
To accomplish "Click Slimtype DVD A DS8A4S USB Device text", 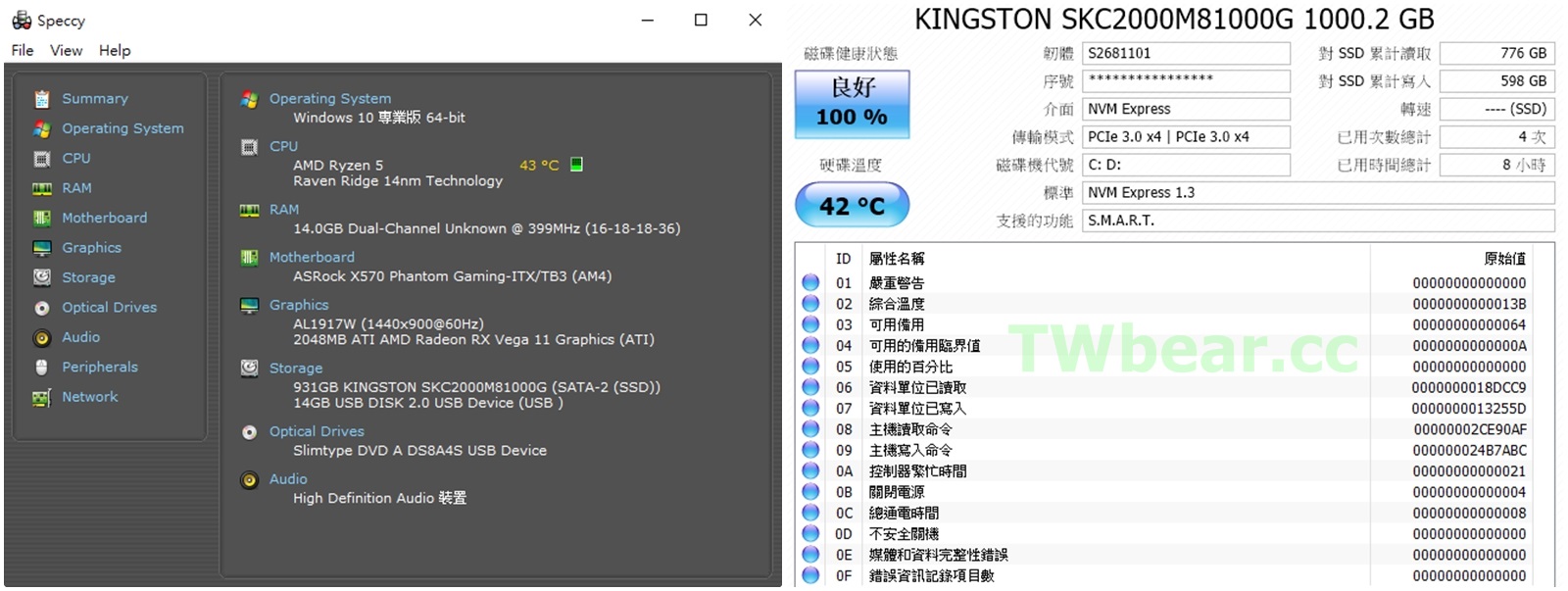I will [x=419, y=451].
